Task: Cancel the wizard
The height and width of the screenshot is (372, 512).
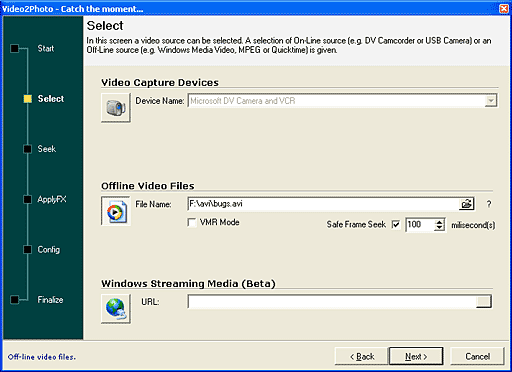Action: [x=477, y=356]
